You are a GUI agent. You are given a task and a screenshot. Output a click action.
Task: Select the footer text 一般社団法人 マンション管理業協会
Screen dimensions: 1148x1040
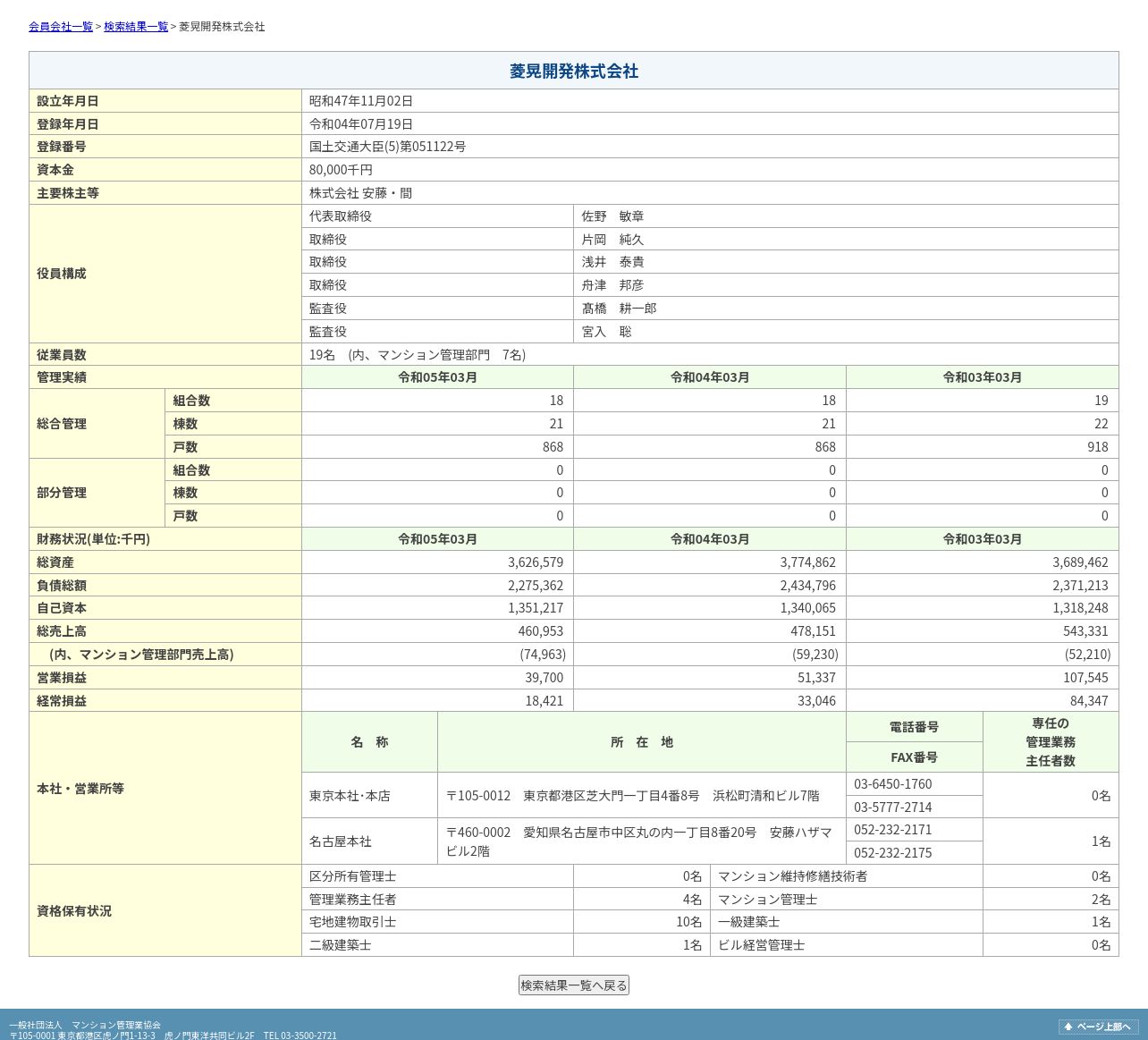click(85, 1025)
